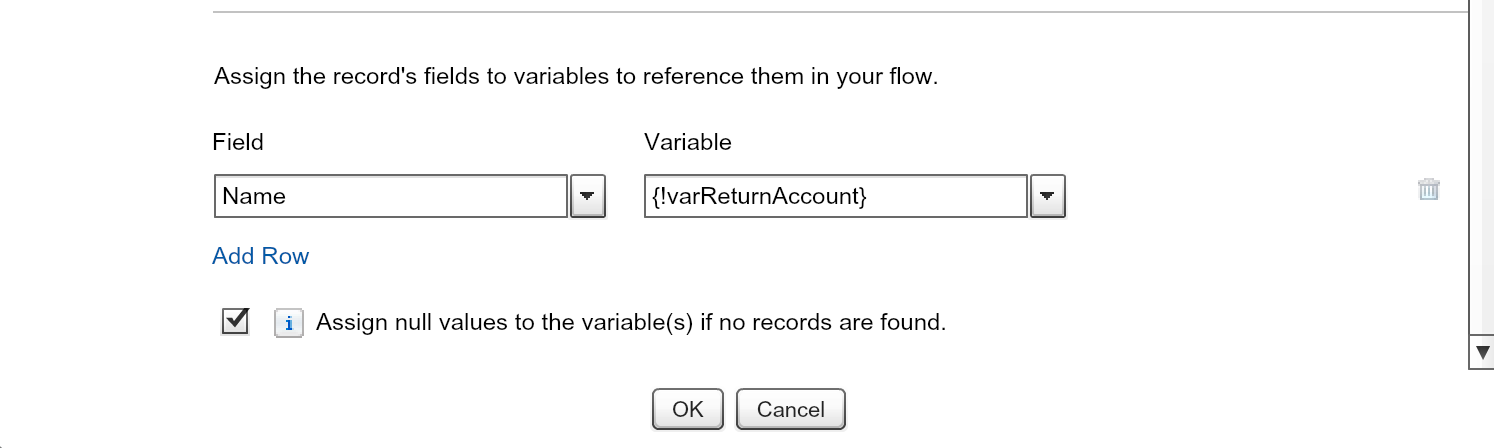1494x448 pixels.
Task: Click the Variable column label
Action: coord(688,142)
